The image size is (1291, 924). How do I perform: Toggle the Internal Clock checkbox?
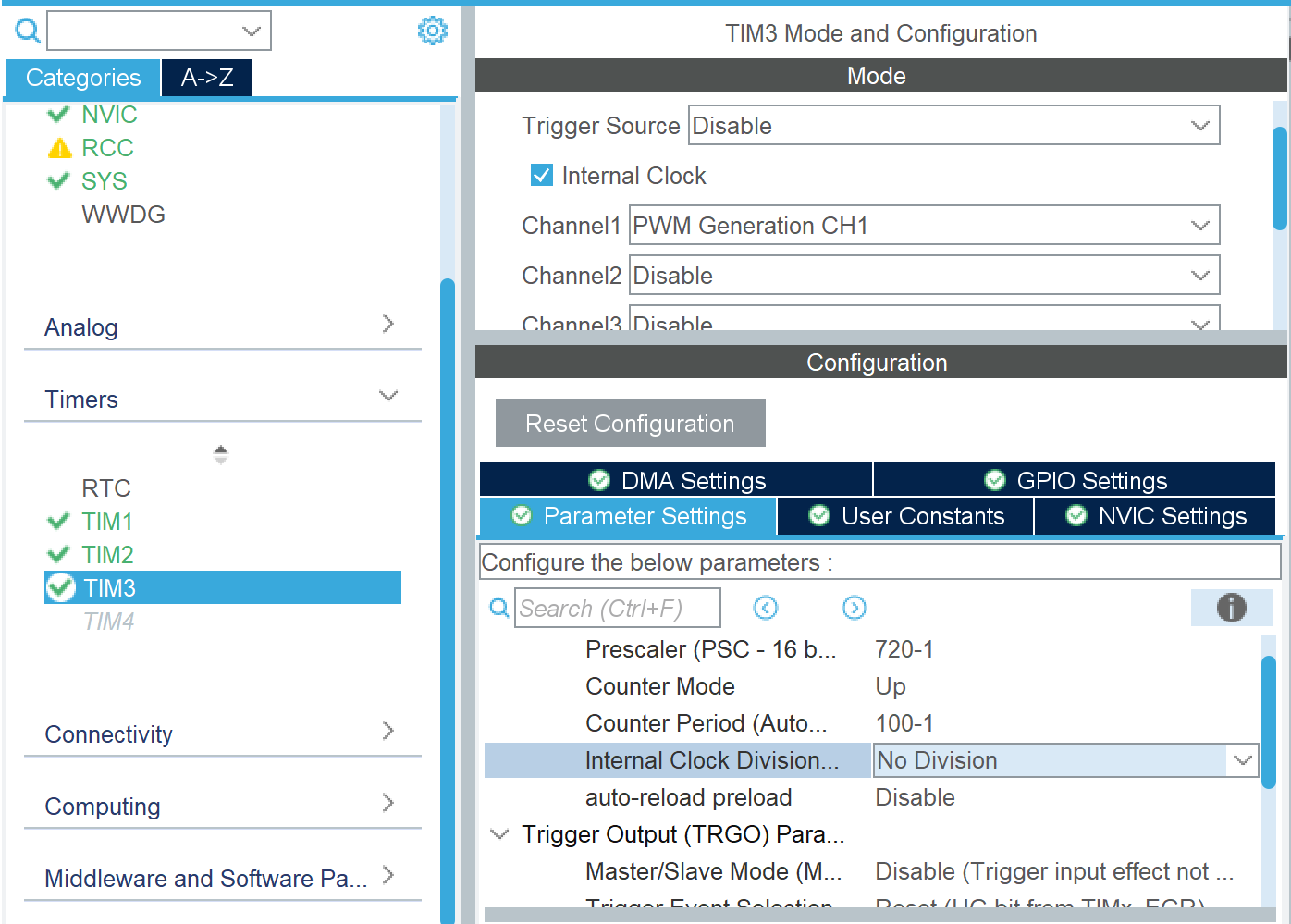(542, 175)
